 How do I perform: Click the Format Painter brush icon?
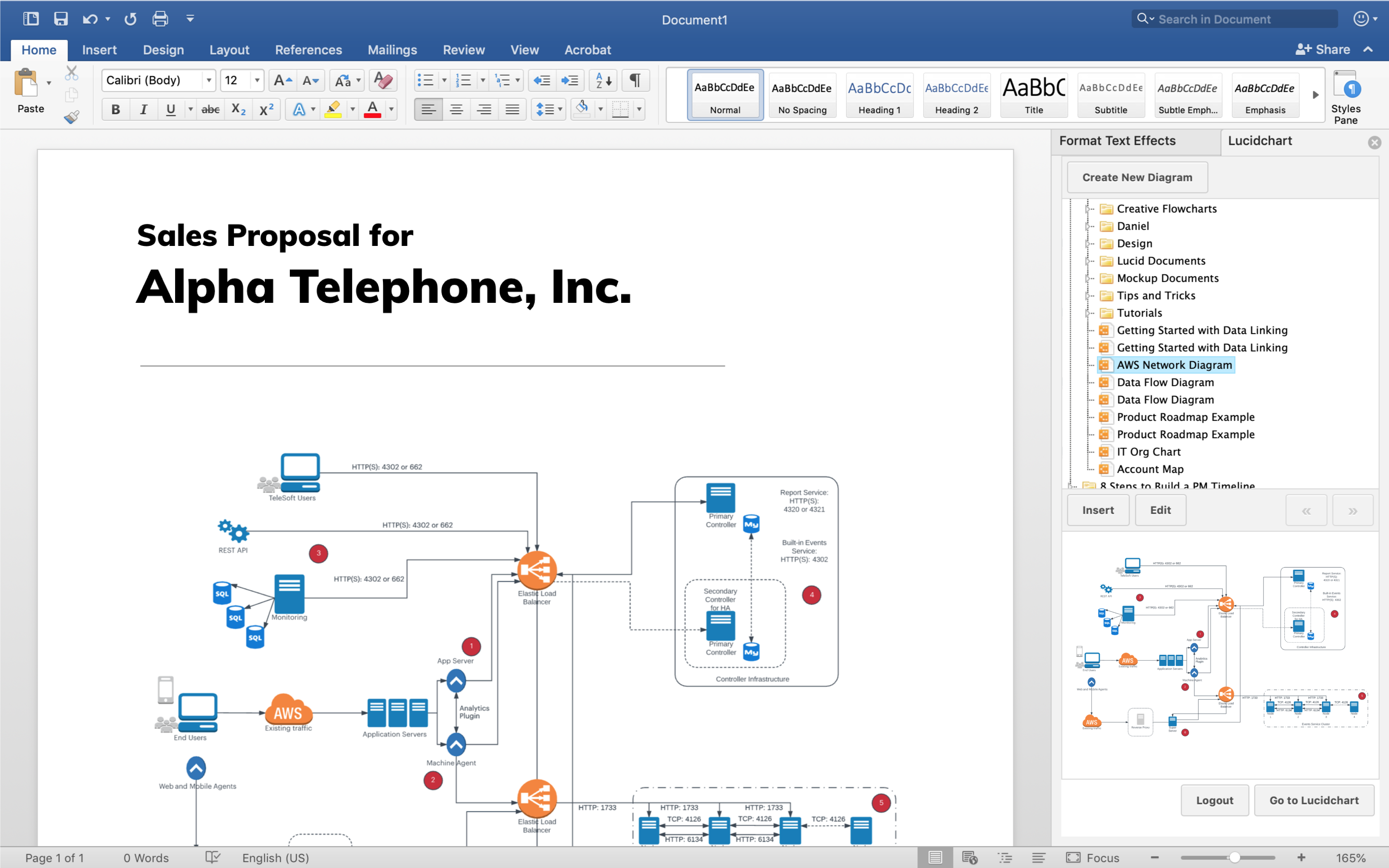pos(72,117)
